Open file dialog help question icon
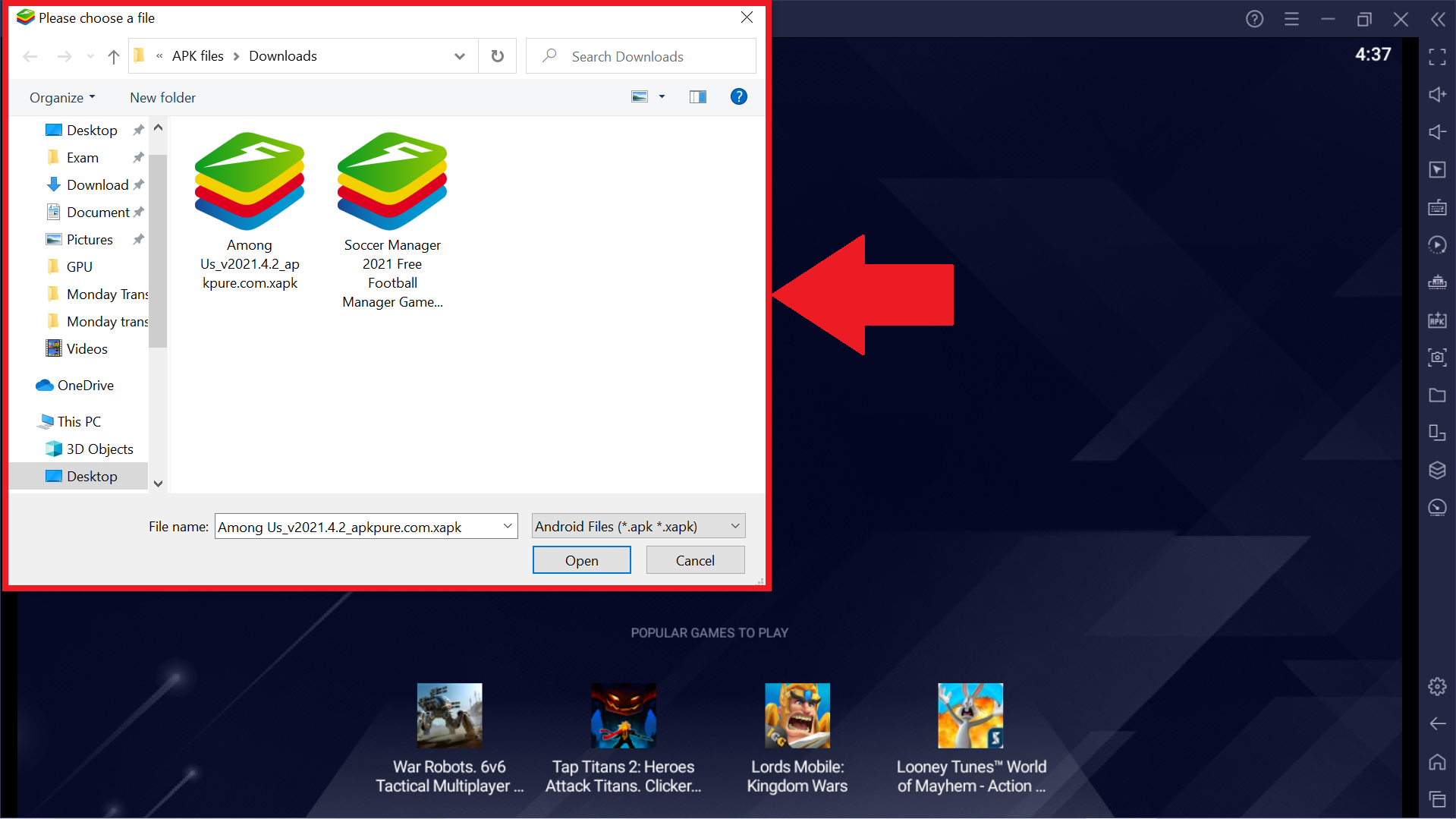The width and height of the screenshot is (1456, 819). click(x=738, y=97)
